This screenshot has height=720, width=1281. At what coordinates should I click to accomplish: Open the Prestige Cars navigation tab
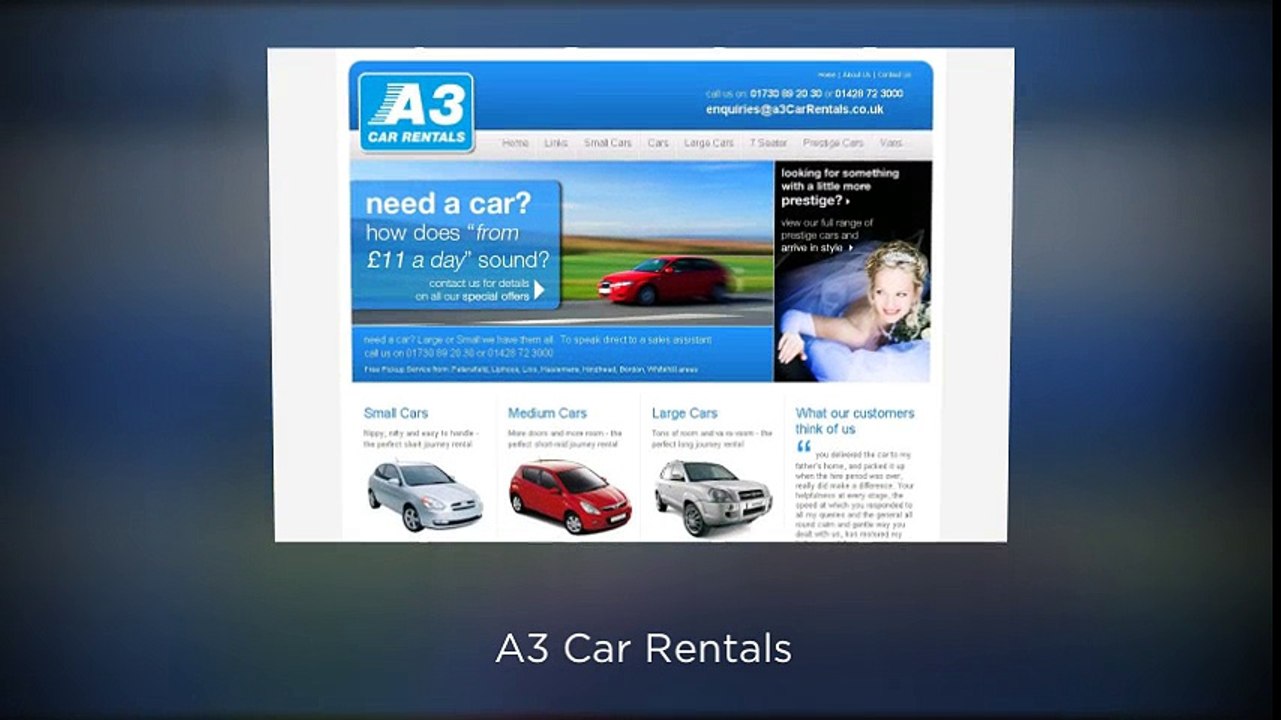(x=833, y=143)
